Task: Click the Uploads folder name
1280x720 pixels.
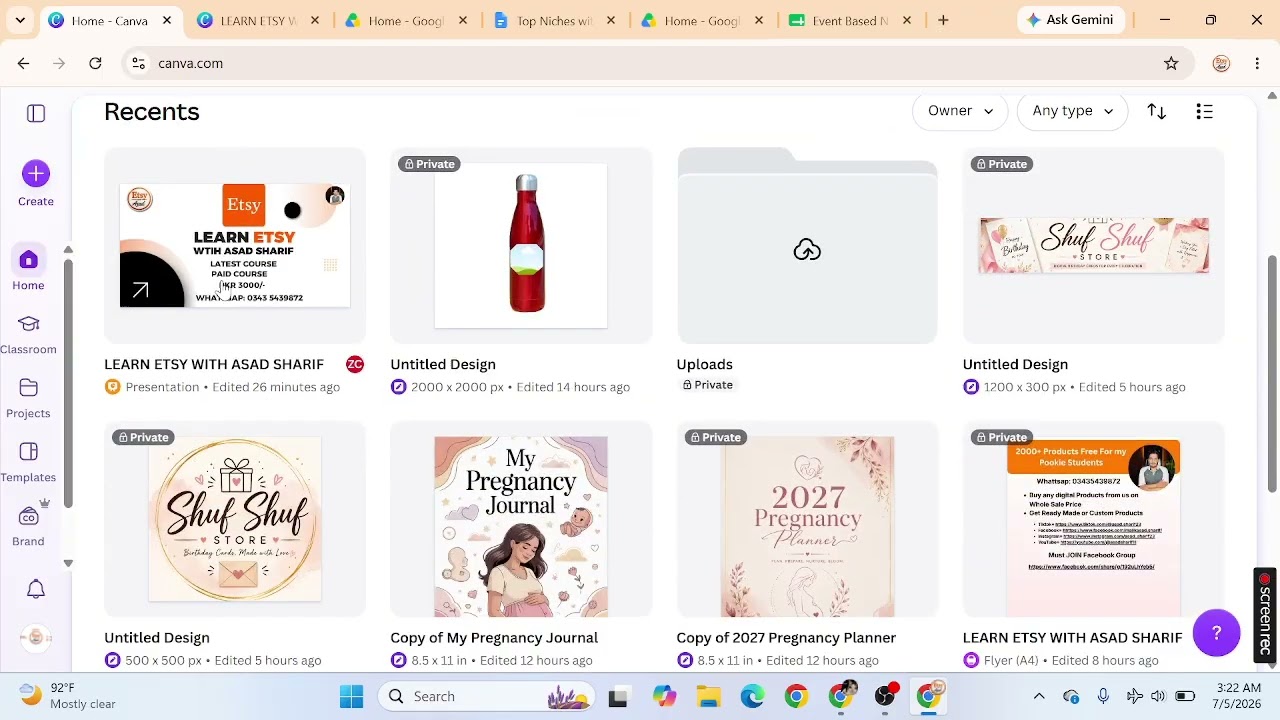Action: point(704,364)
